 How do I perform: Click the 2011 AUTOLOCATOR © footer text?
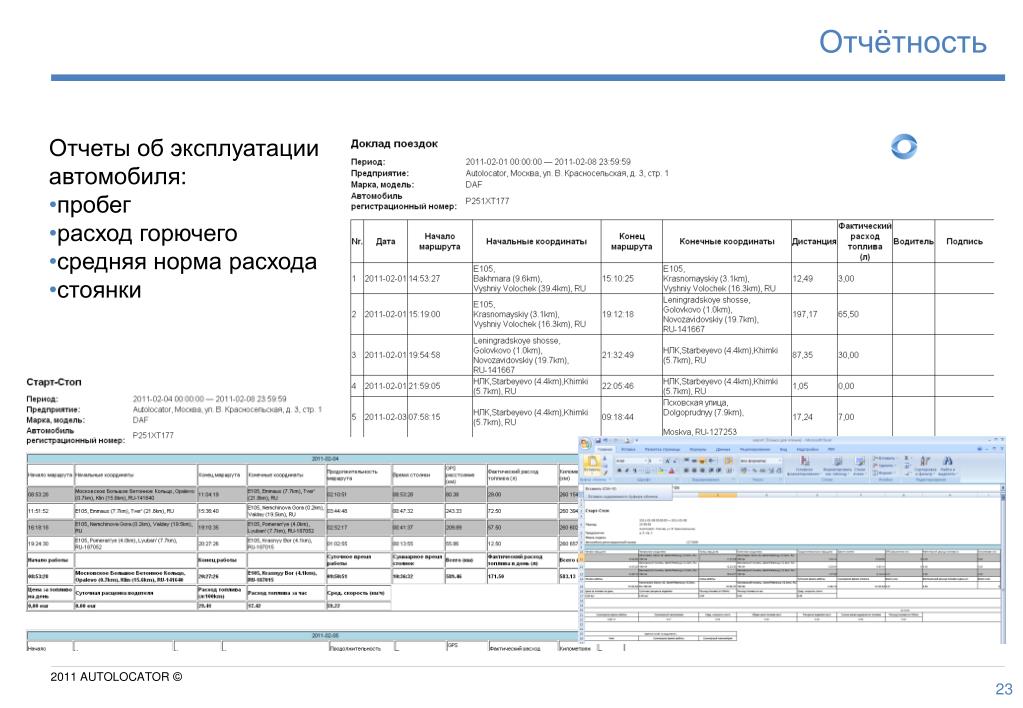tap(116, 677)
